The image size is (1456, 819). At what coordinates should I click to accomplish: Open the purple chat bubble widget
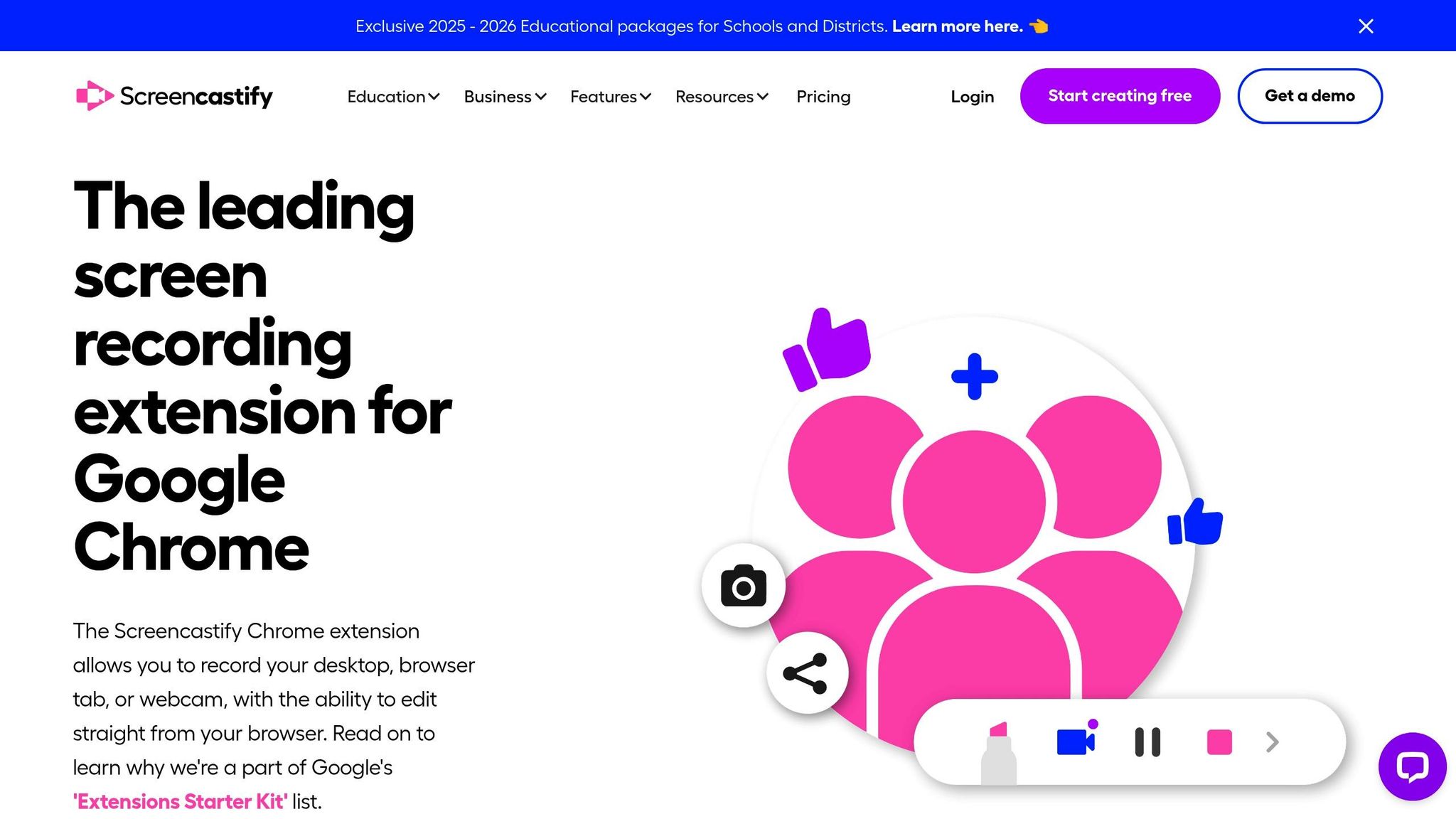(x=1412, y=766)
